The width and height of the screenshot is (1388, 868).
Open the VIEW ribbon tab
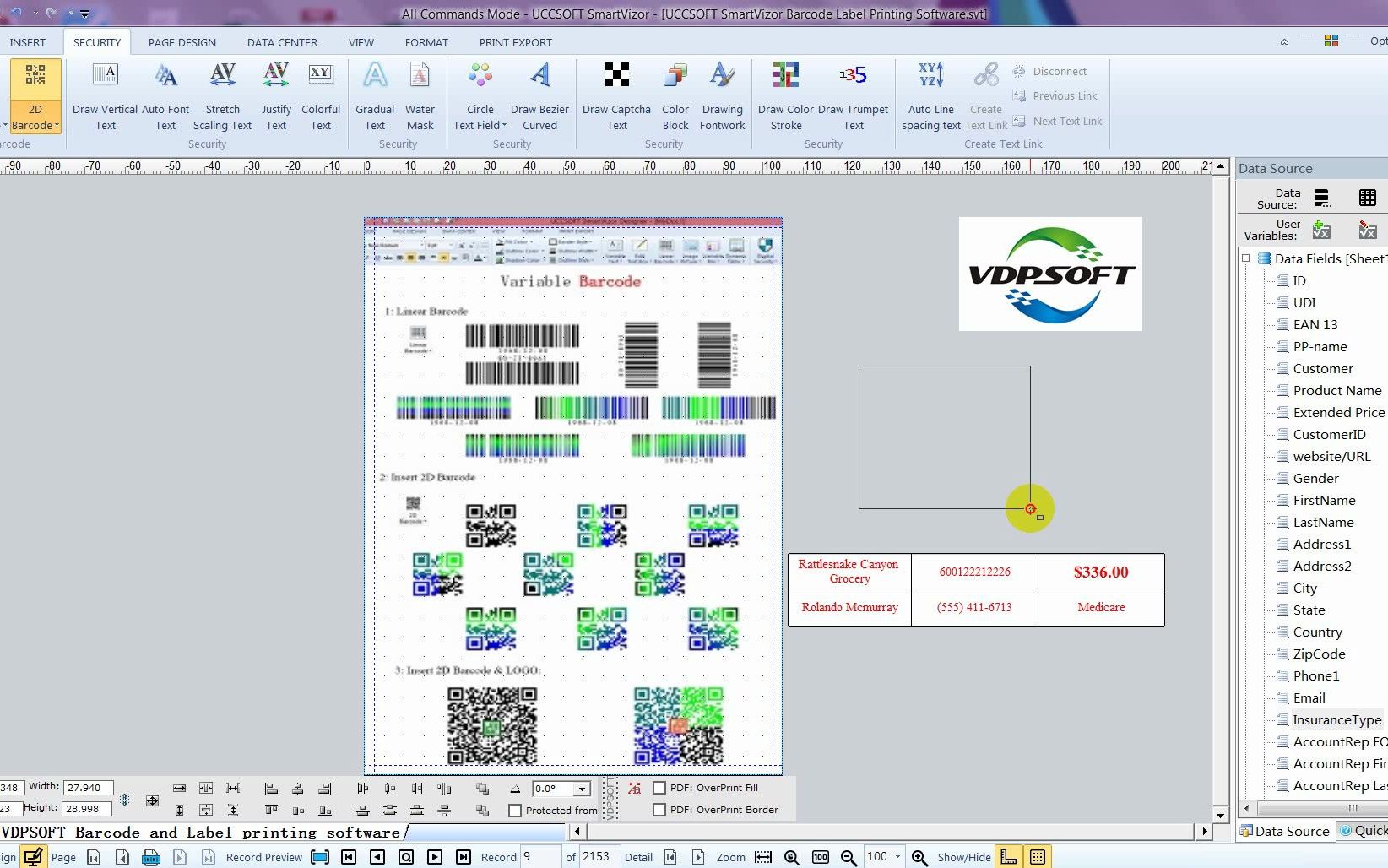coord(361,42)
